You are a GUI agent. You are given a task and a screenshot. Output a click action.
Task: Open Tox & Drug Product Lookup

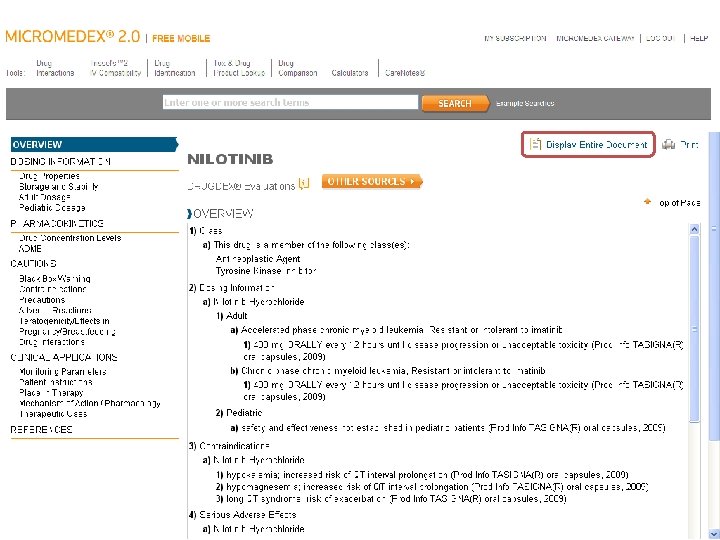tap(239, 68)
